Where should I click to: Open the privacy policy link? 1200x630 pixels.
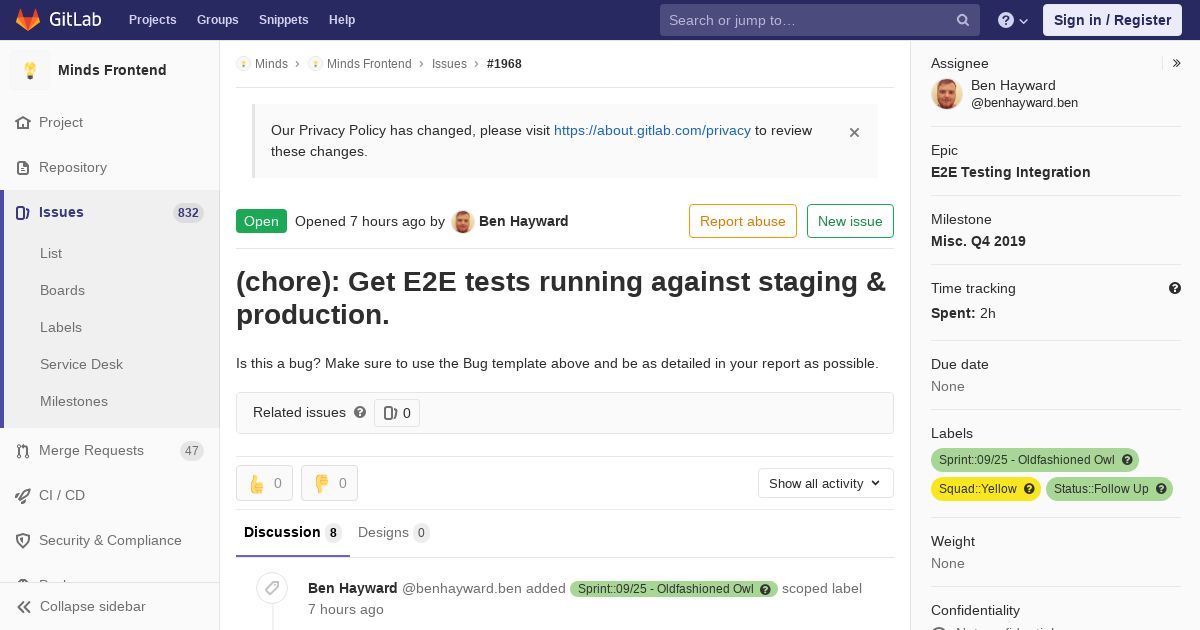click(652, 130)
